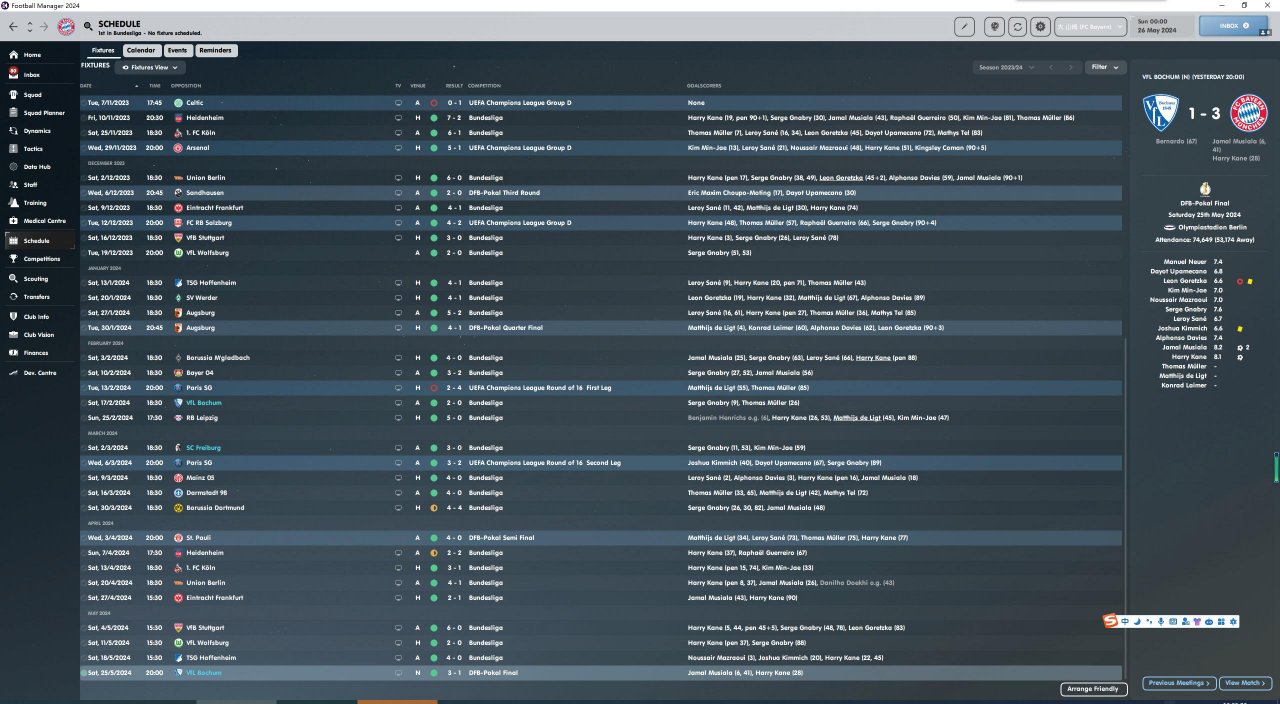The image size is (1280, 704).
Task: Click the View Match button
Action: pyautogui.click(x=1245, y=683)
